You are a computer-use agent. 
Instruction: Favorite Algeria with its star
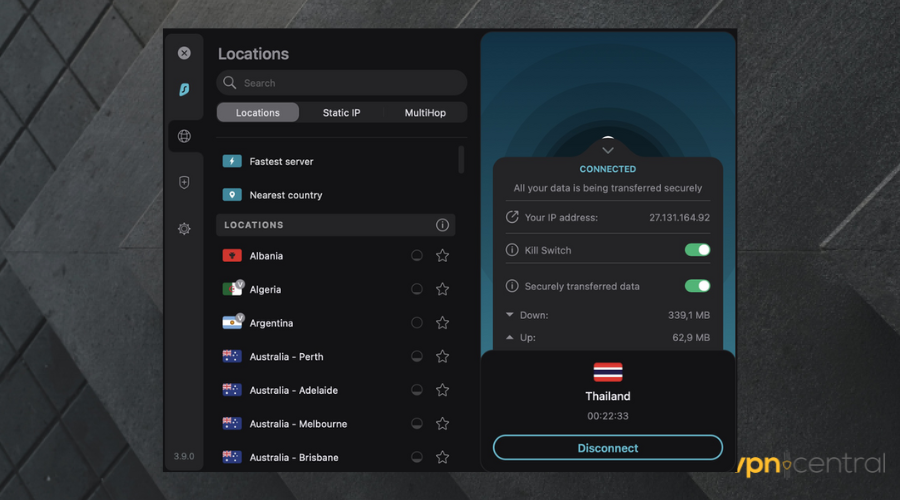tap(442, 289)
